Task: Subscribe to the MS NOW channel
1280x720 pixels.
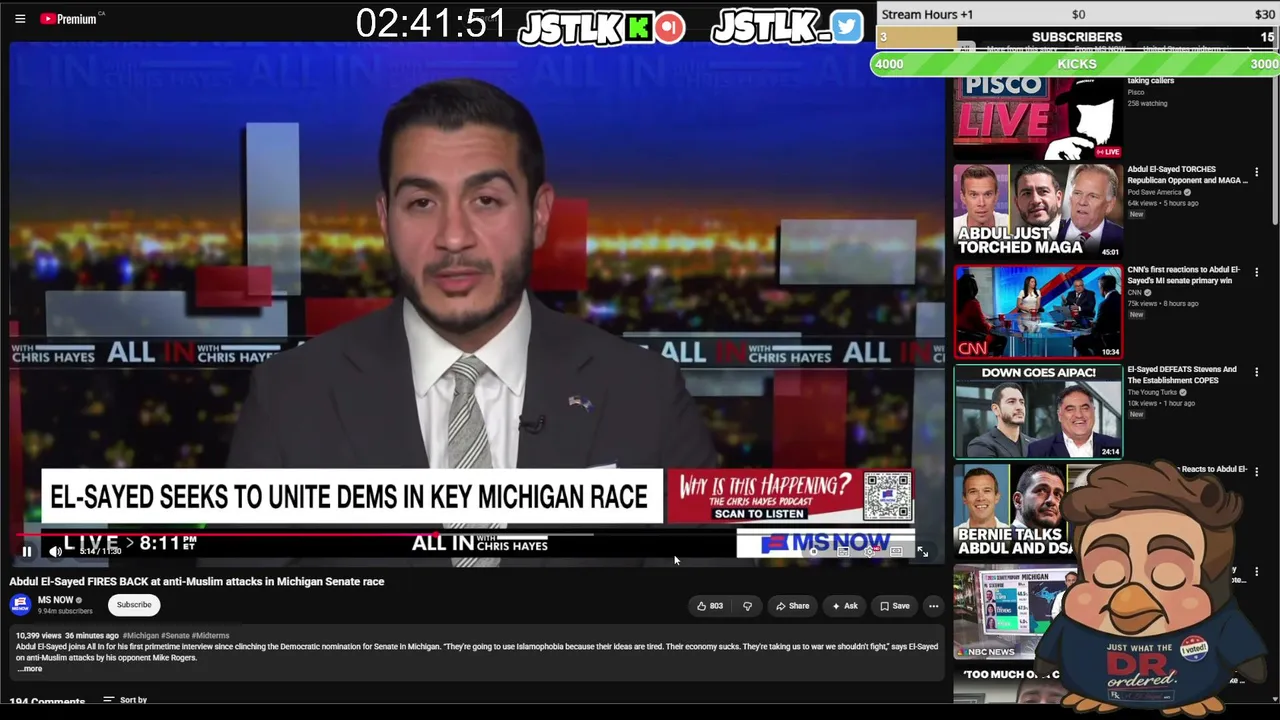Action: tap(134, 605)
